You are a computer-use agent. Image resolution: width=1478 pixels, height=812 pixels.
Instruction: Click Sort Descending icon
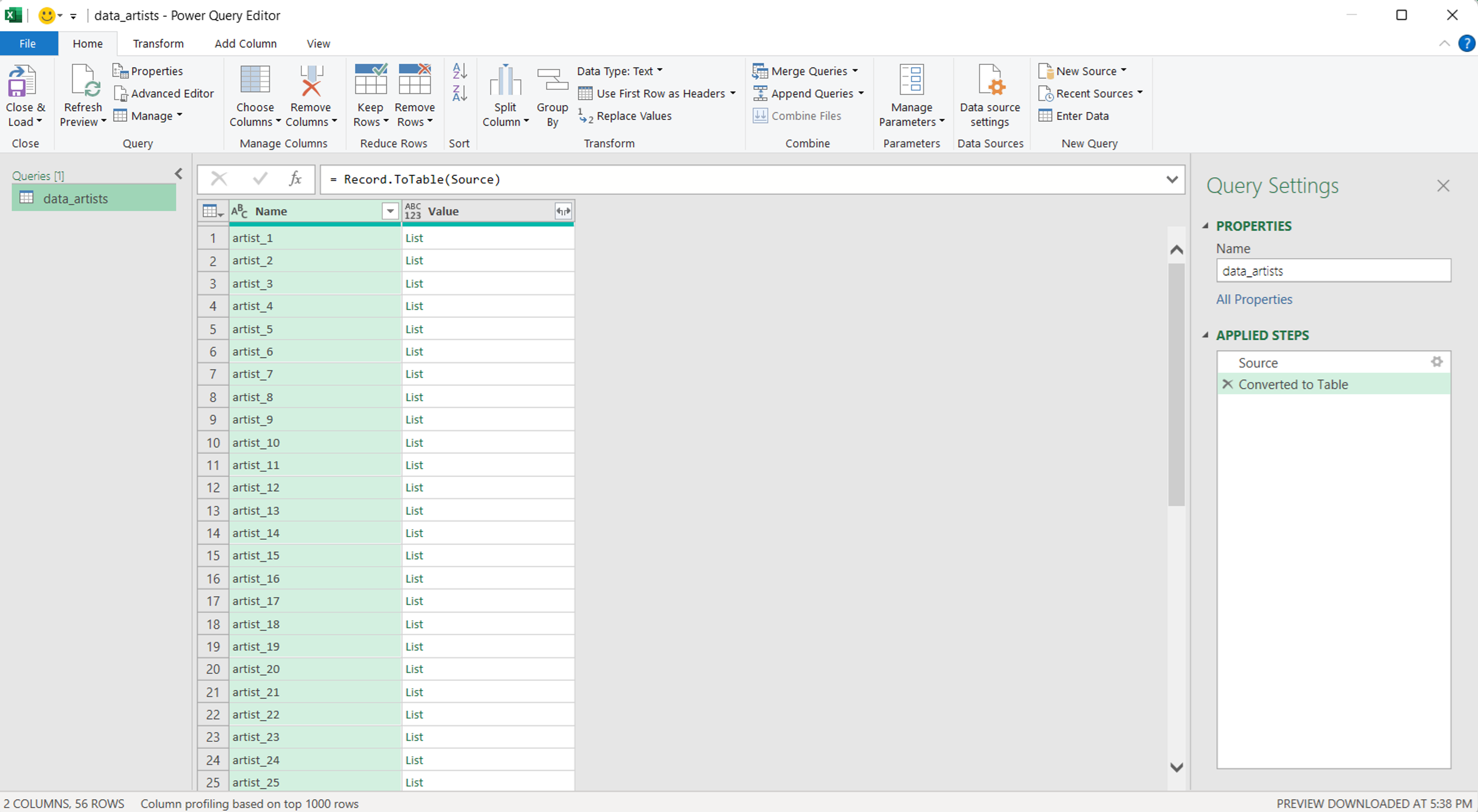point(460,93)
